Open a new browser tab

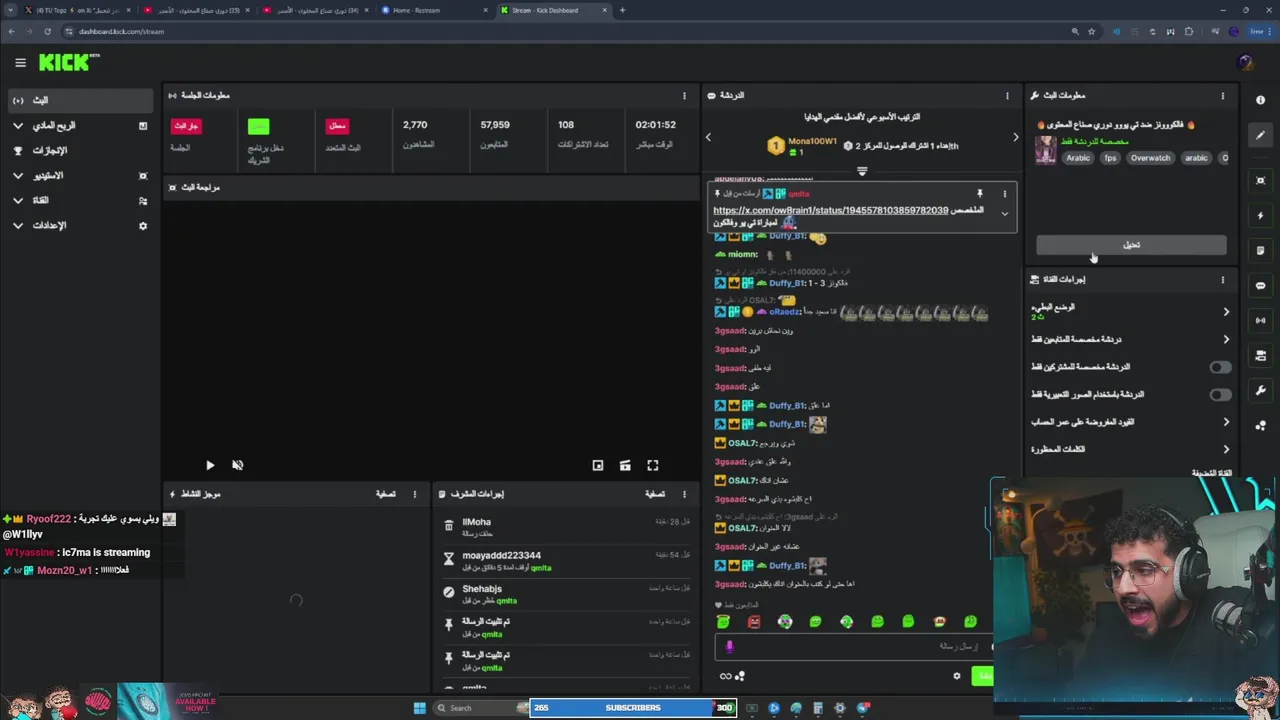click(x=622, y=10)
